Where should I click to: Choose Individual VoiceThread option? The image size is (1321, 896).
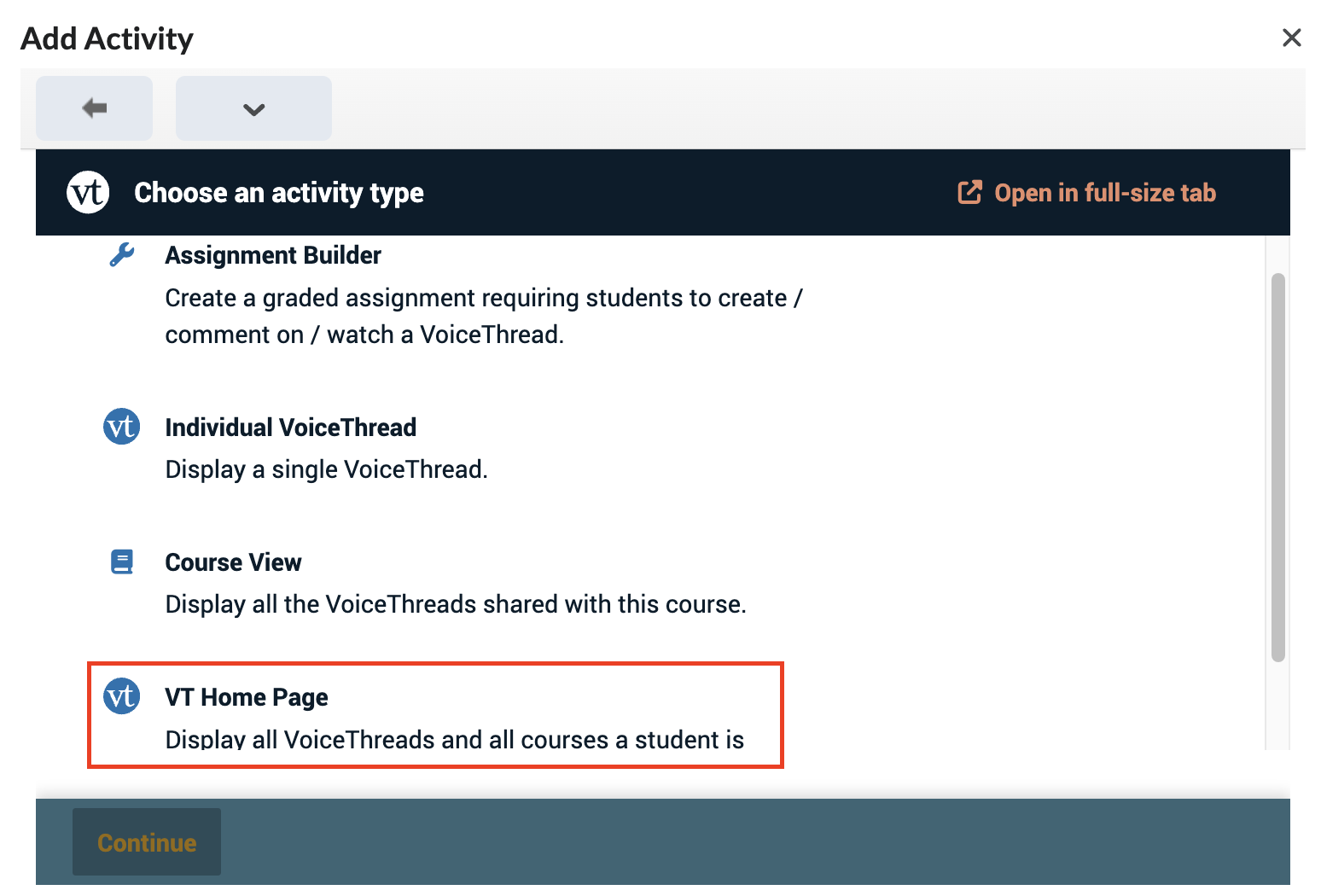[291, 428]
